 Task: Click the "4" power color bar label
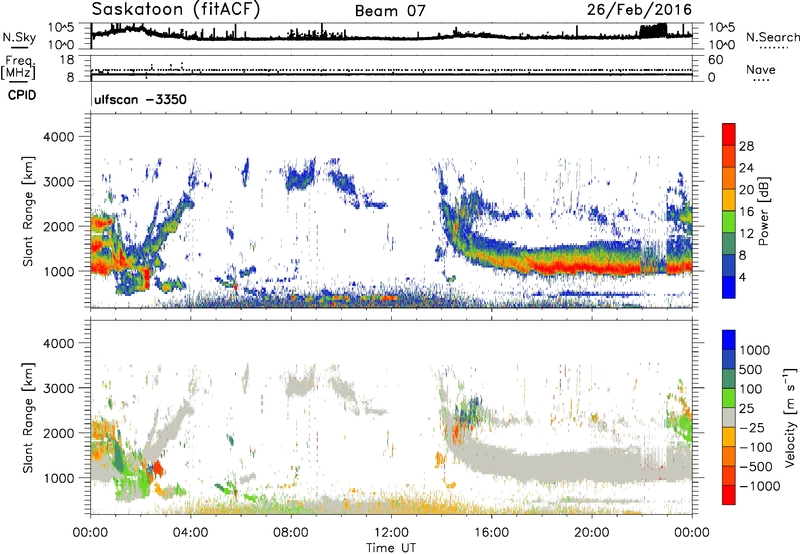[742, 277]
